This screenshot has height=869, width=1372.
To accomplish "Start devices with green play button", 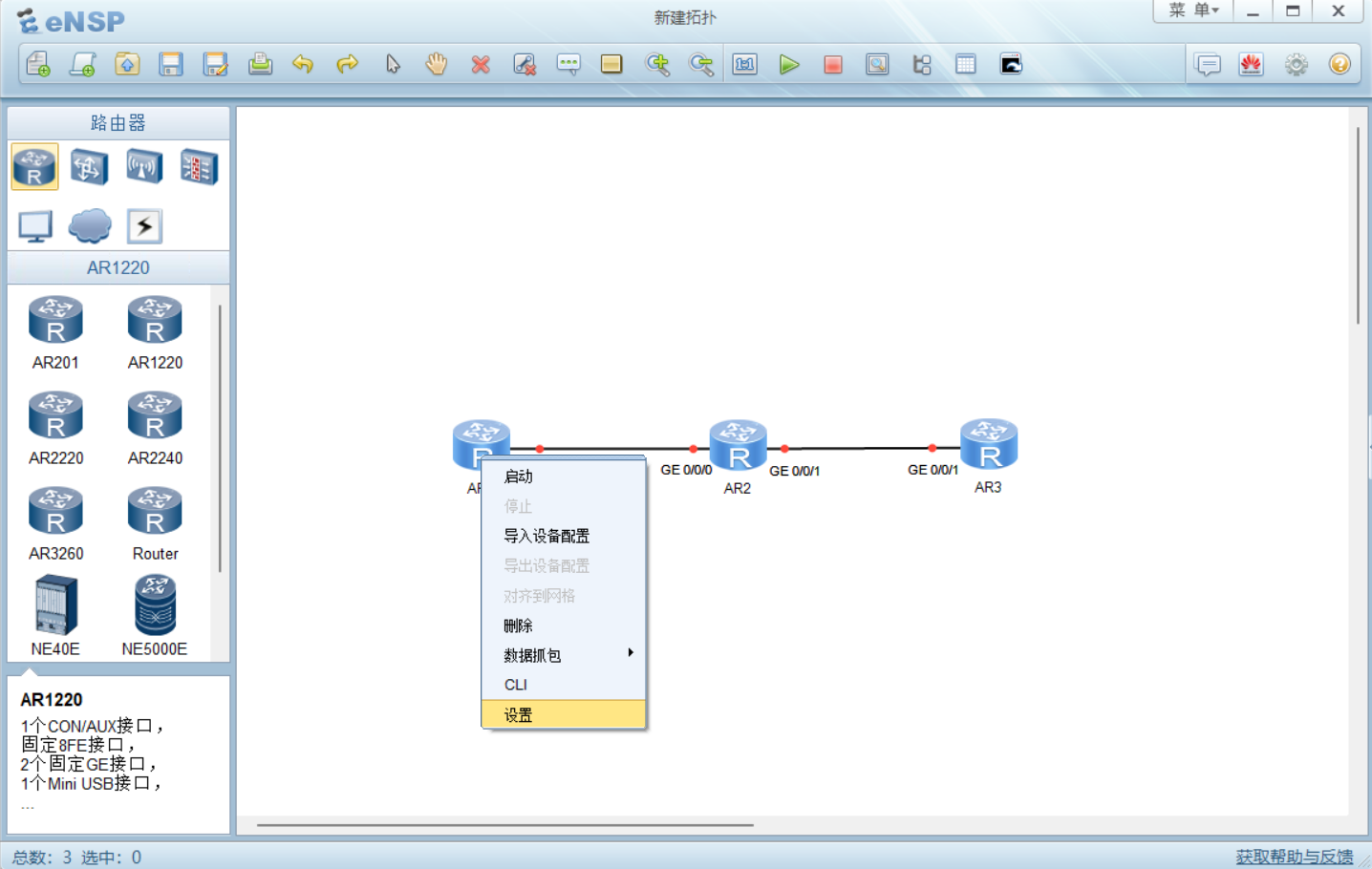I will coord(789,64).
